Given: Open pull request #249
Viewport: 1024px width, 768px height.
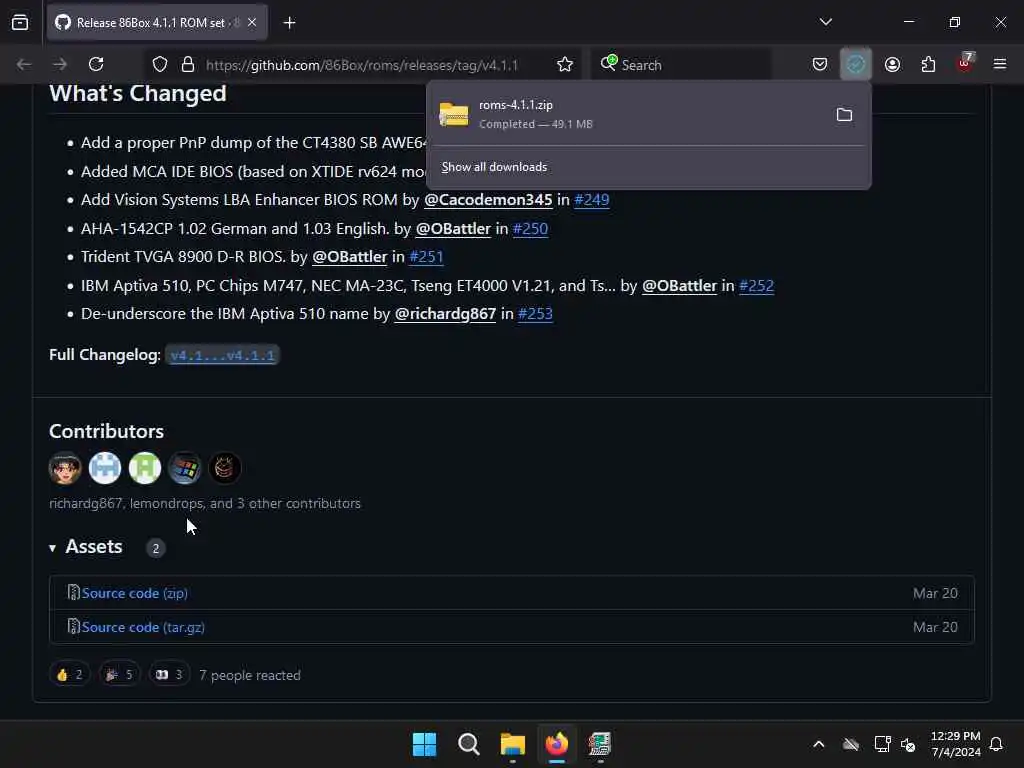Looking at the screenshot, I should click(592, 200).
